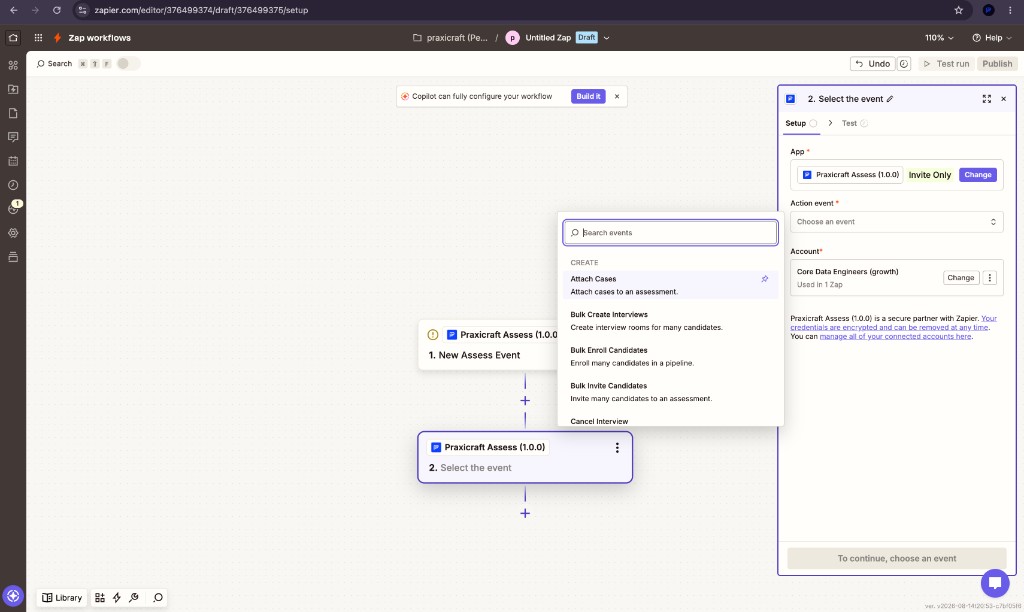Click the Publish button
This screenshot has height=612, width=1024.
tap(997, 64)
